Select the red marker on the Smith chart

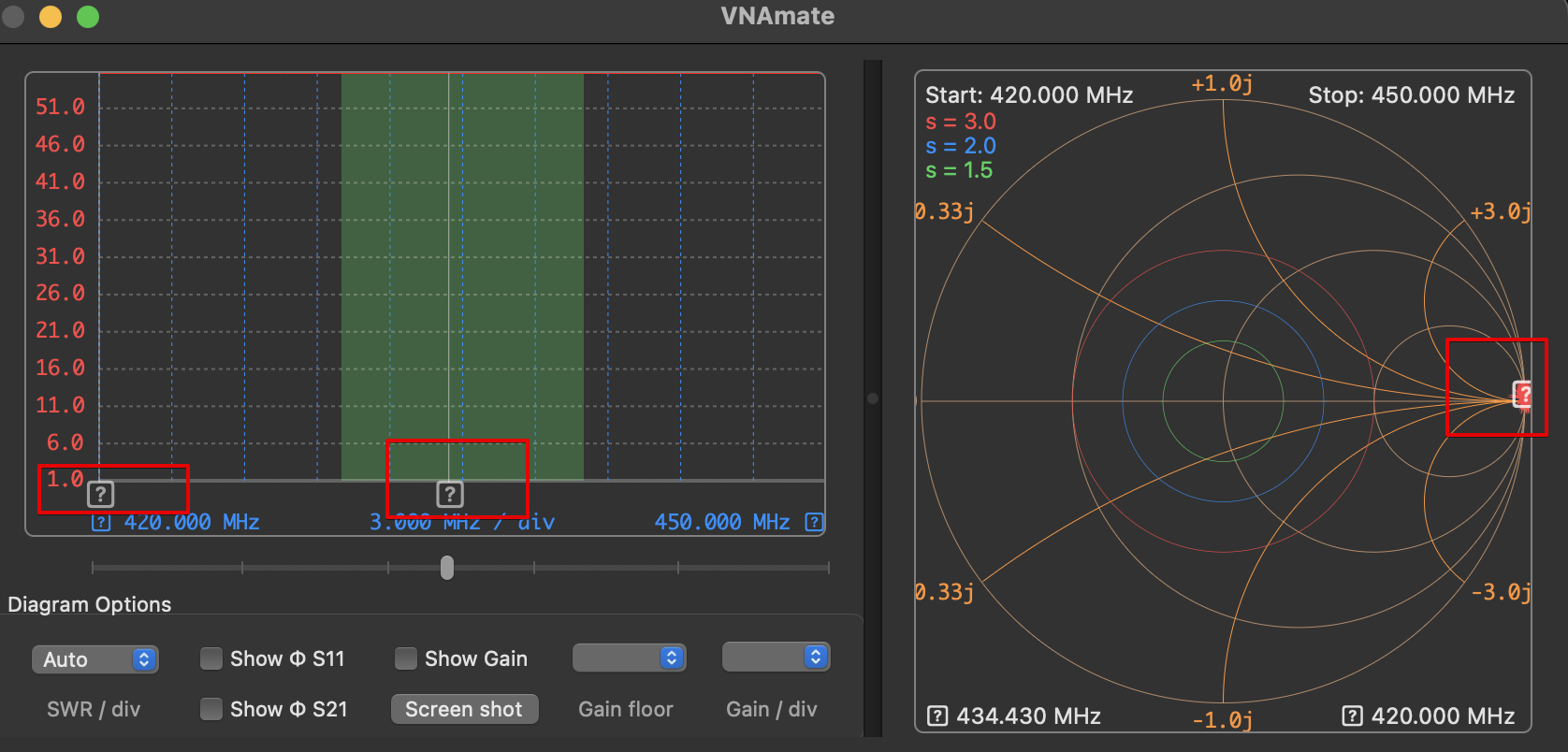(1523, 395)
